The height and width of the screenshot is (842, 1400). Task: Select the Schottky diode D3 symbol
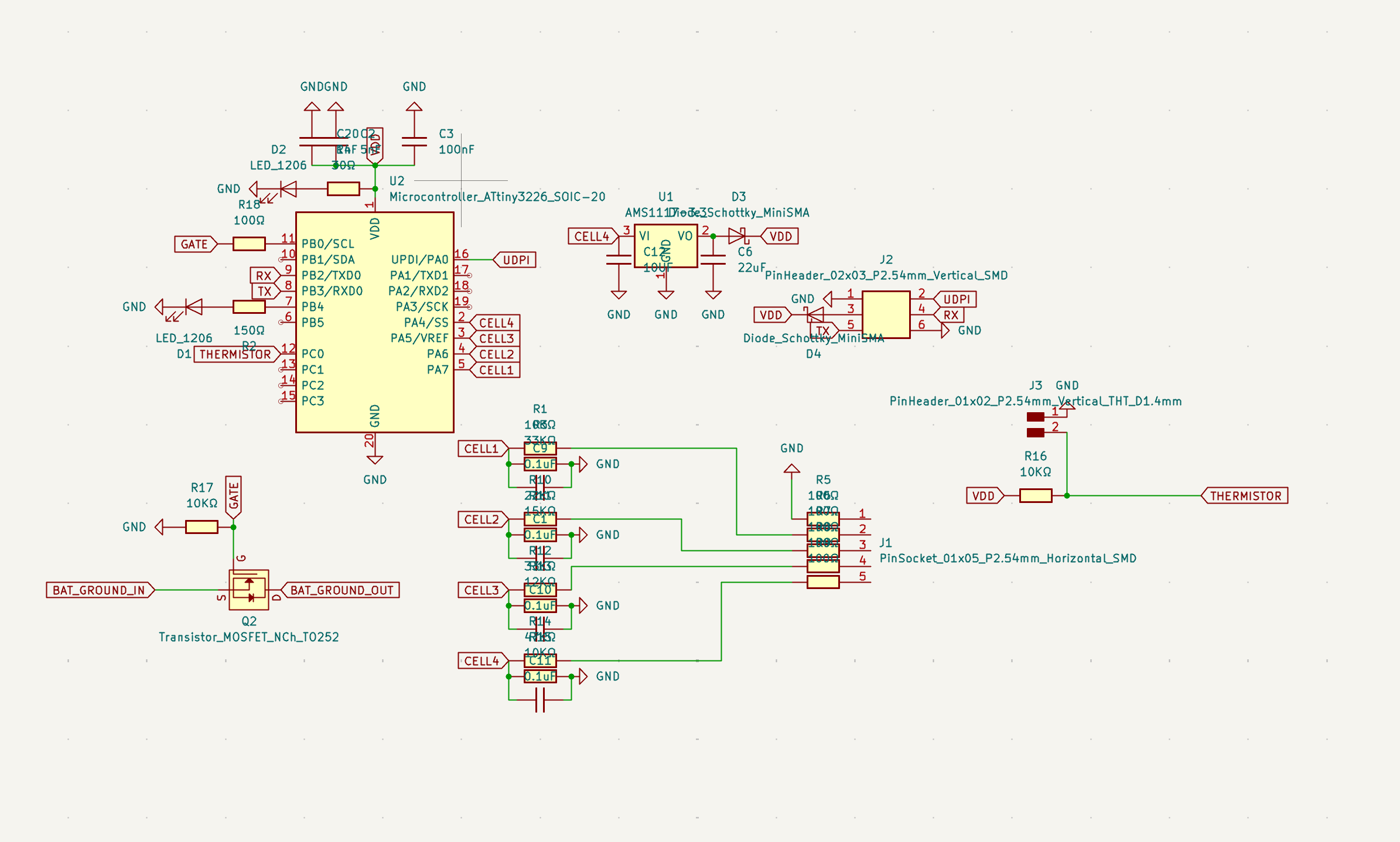pyautogui.click(x=738, y=236)
